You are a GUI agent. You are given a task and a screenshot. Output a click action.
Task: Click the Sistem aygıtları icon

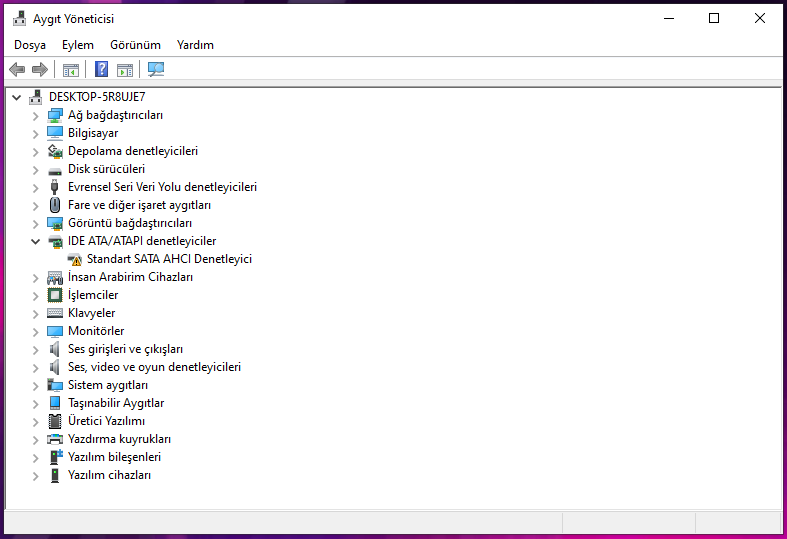pyautogui.click(x=55, y=385)
